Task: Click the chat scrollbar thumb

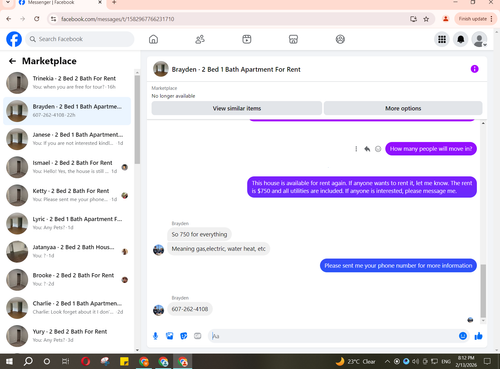Action: [483, 291]
